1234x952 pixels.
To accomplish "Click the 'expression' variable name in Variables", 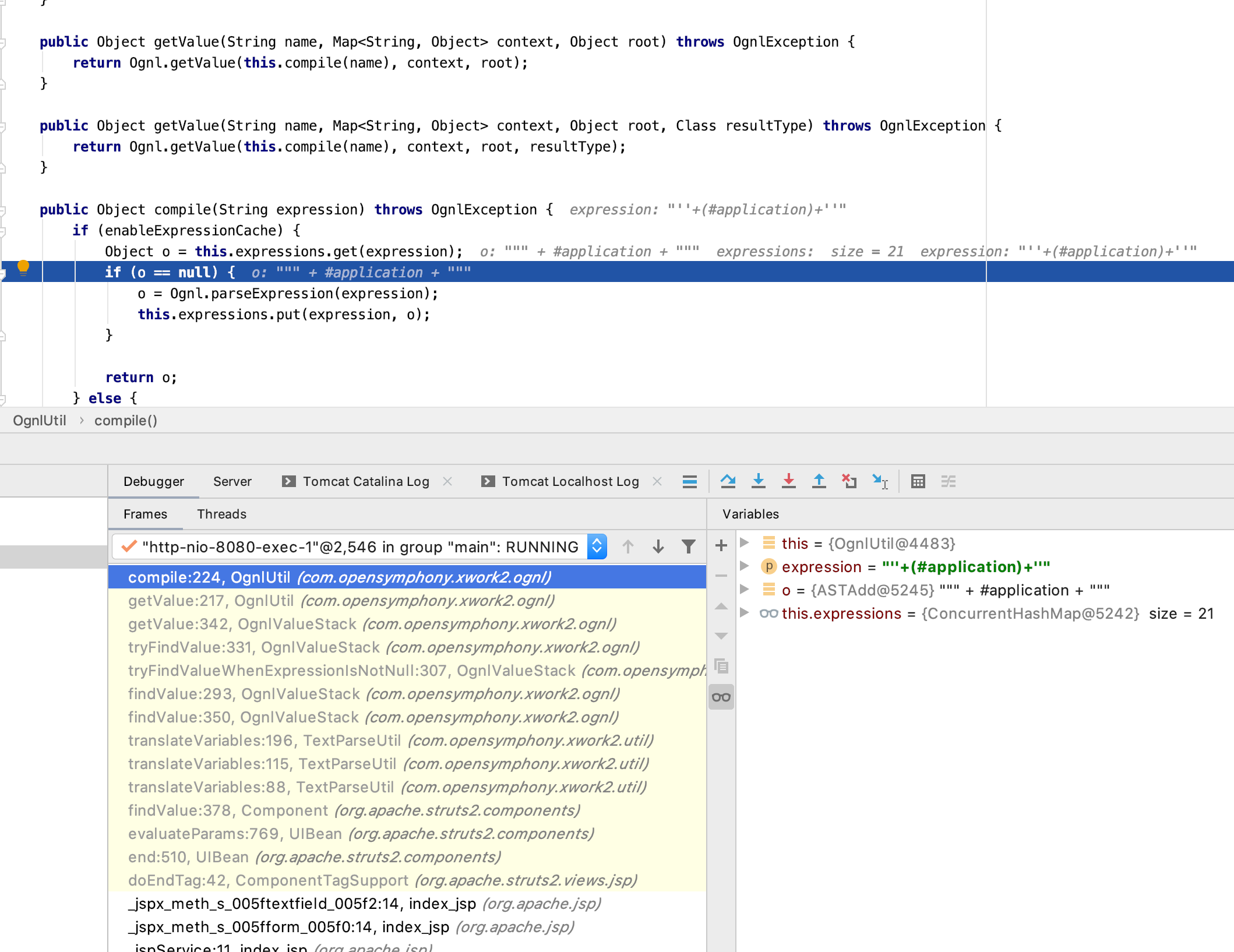I will (822, 566).
